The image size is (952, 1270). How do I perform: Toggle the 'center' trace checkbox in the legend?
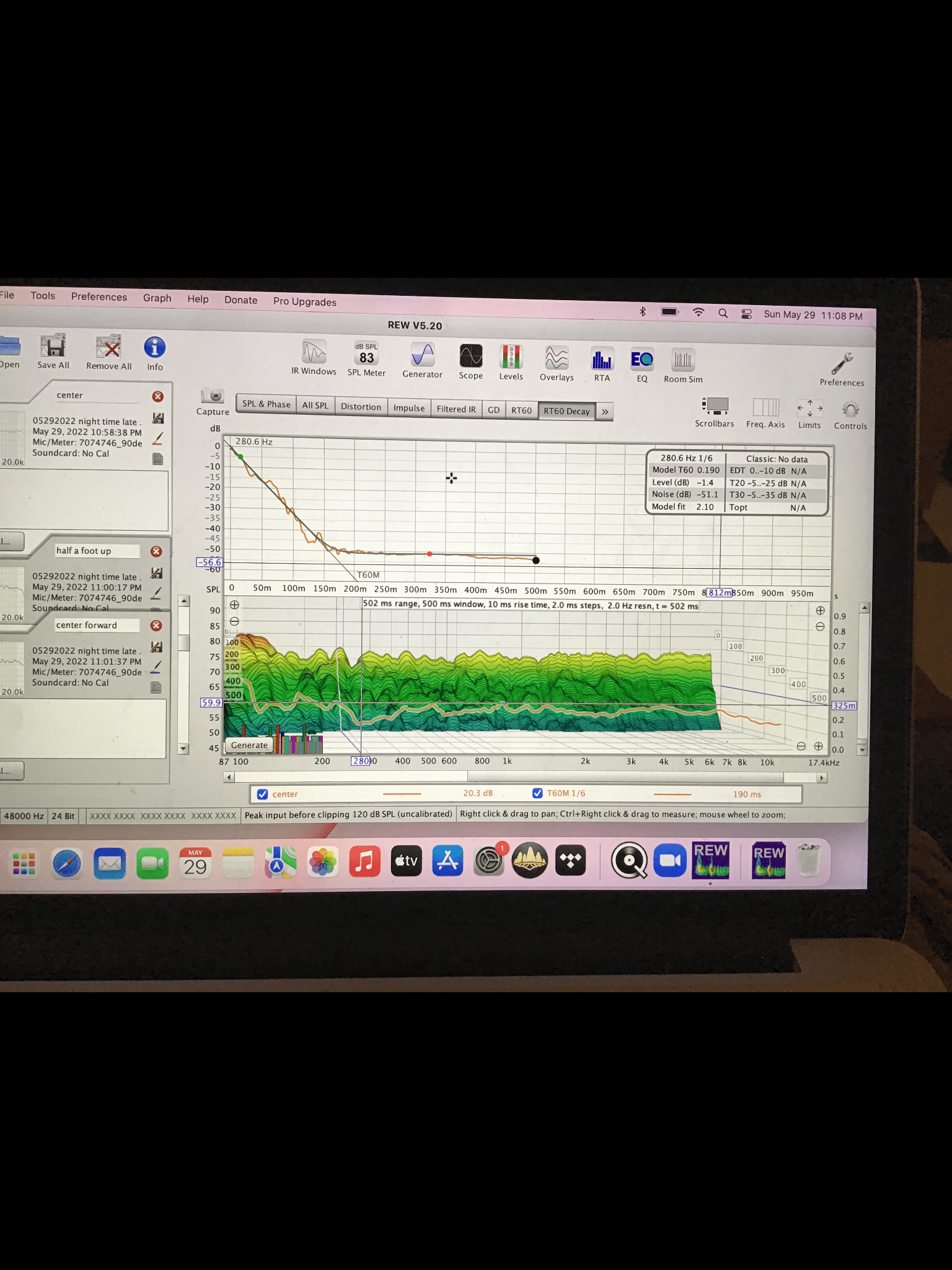[263, 794]
